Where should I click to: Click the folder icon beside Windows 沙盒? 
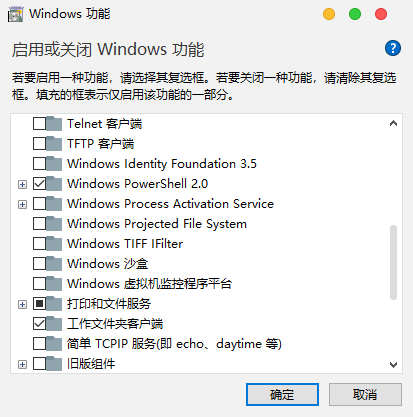[54, 264]
